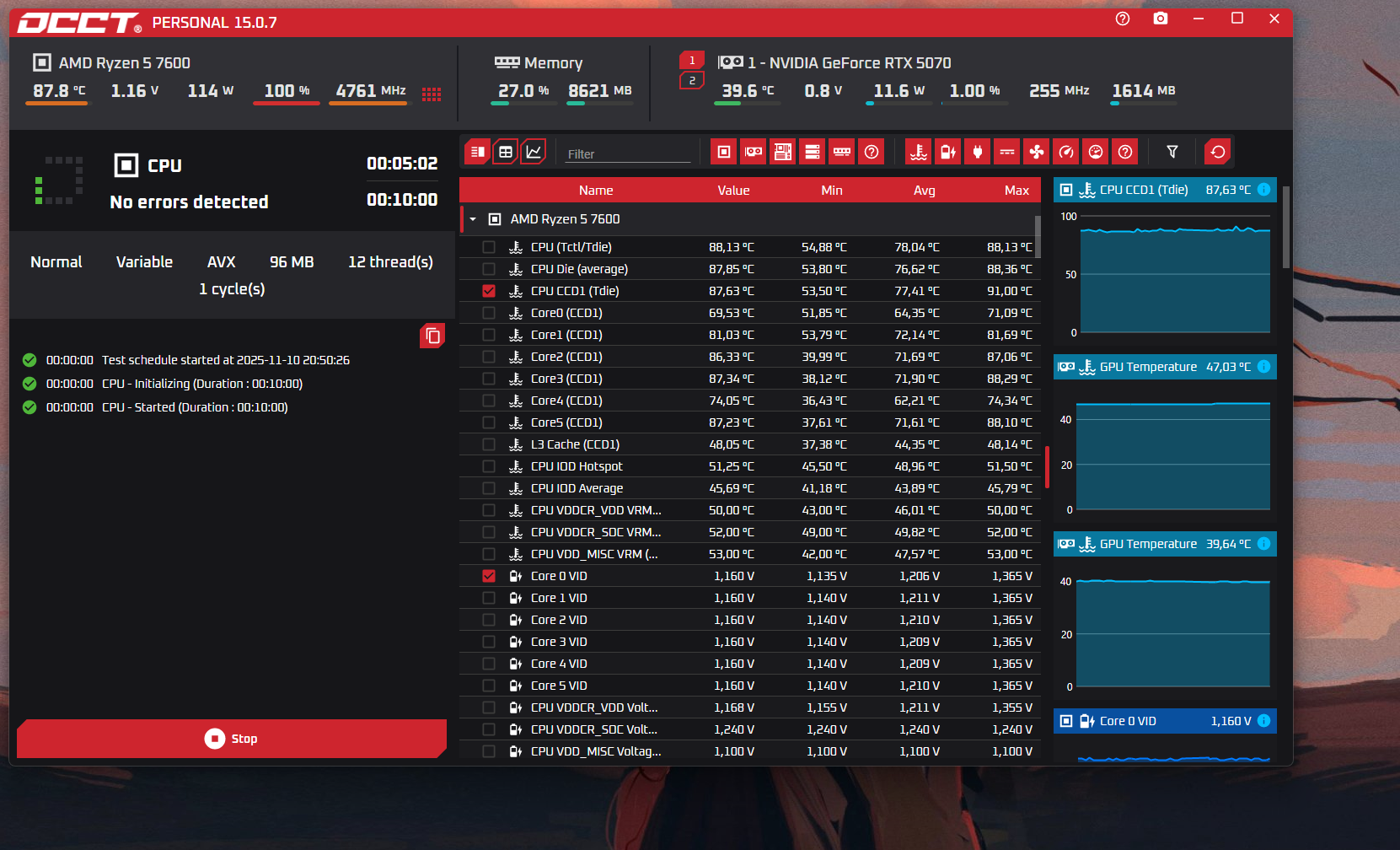The width and height of the screenshot is (1400, 850).
Task: Uncheck the Core 0 VID checkbox
Action: coord(489,576)
